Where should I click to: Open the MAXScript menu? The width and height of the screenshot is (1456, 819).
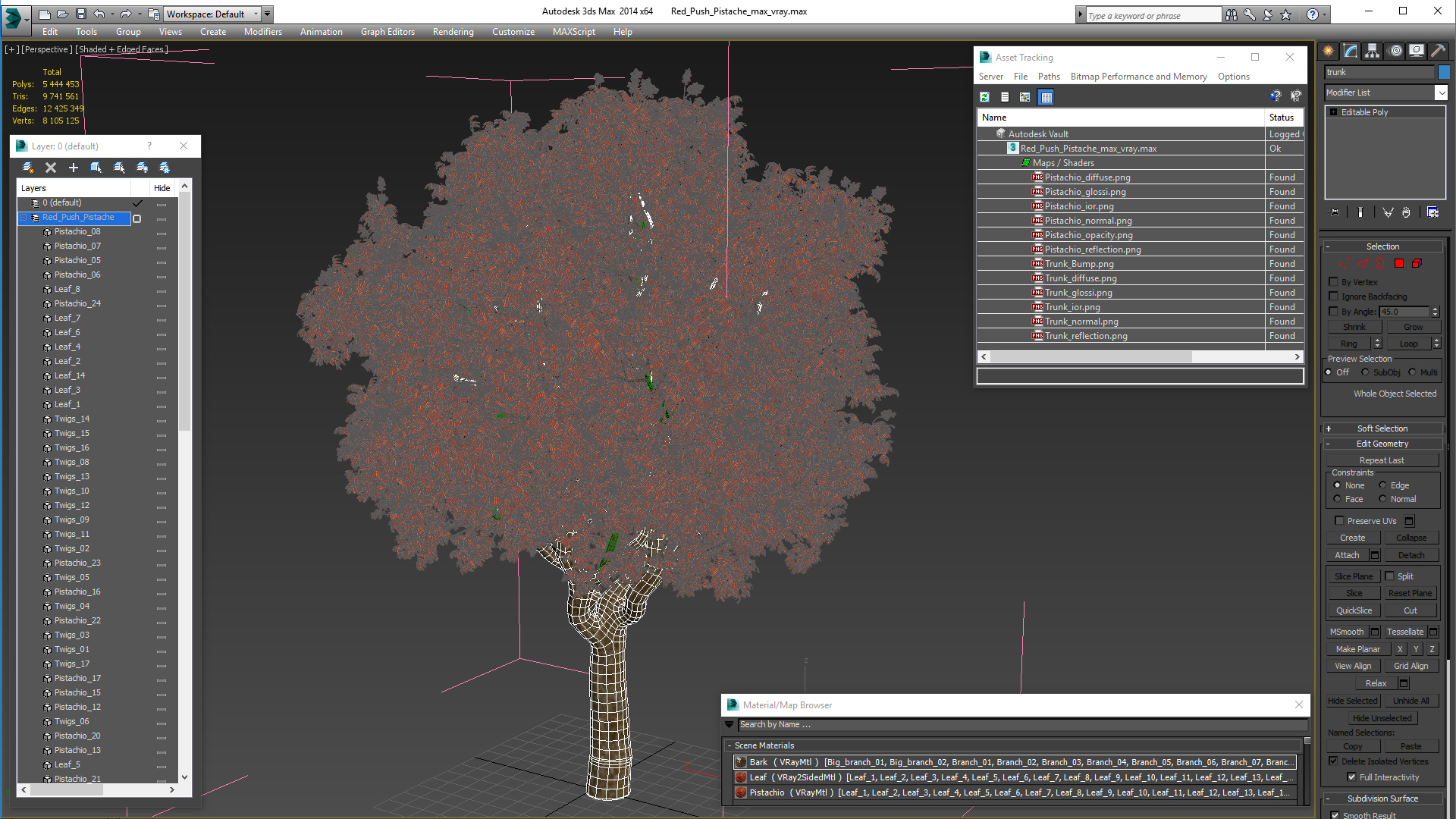(x=573, y=32)
